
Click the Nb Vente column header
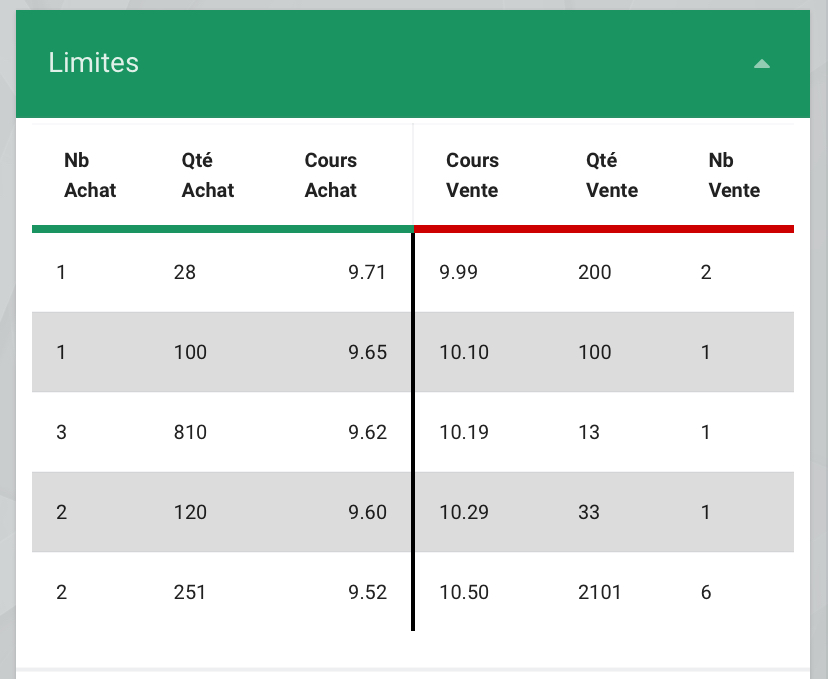click(734, 175)
